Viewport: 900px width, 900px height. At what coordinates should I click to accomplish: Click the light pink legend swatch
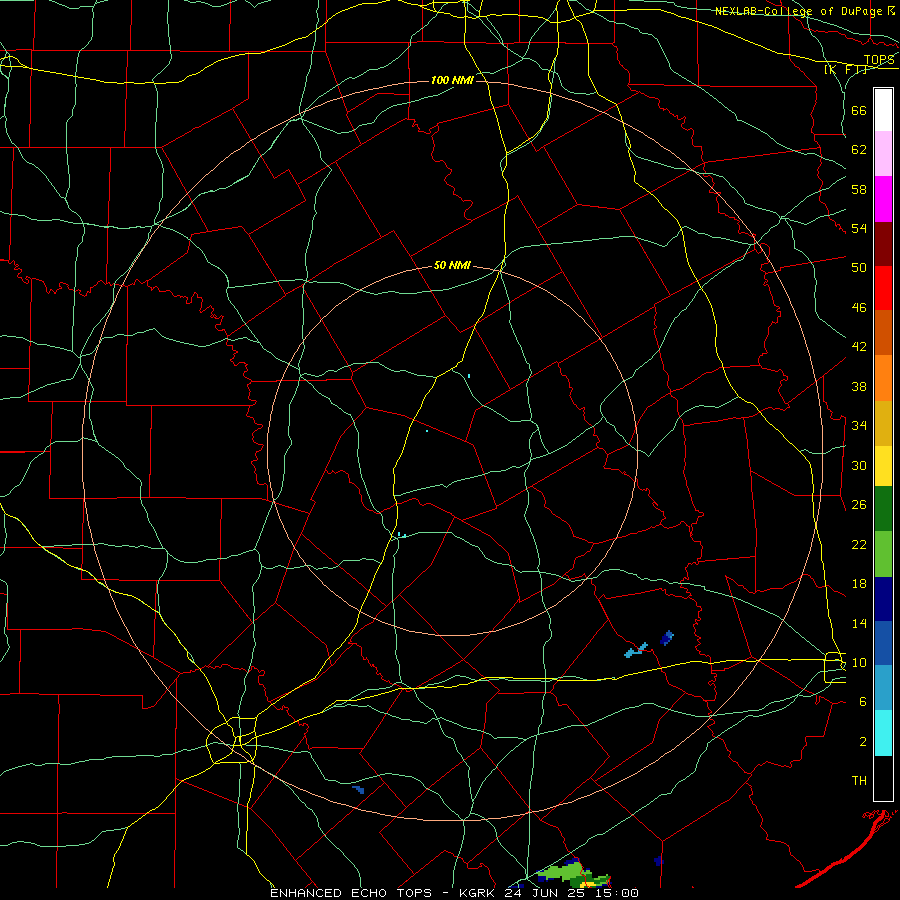pos(883,153)
